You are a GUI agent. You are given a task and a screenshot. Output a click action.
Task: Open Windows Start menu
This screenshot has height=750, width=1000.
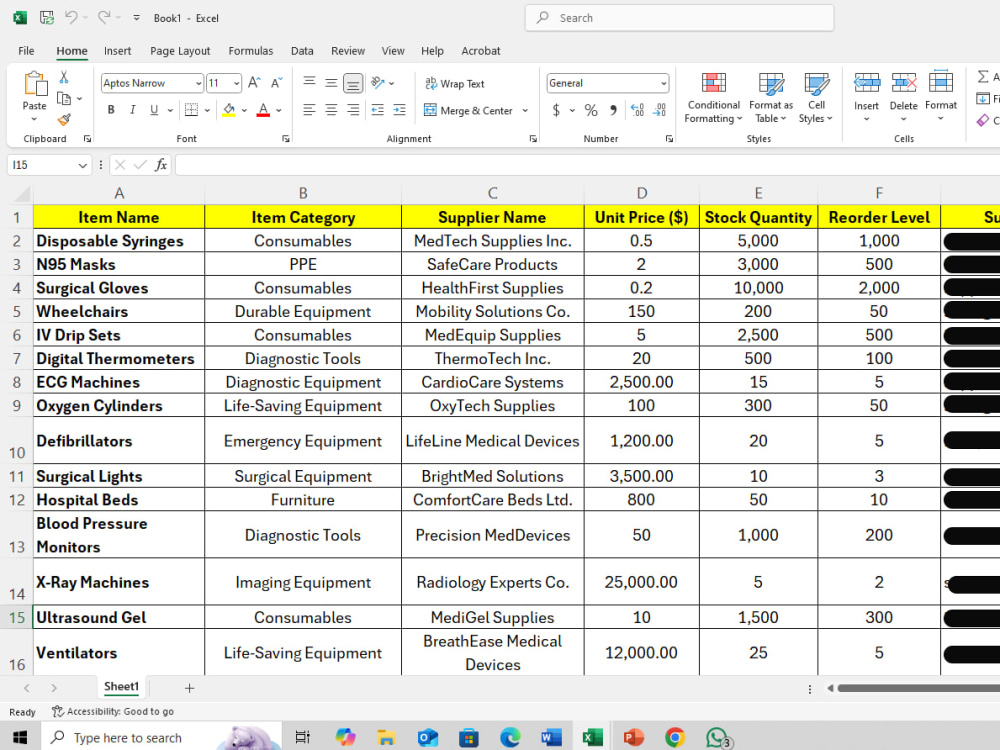click(20, 738)
